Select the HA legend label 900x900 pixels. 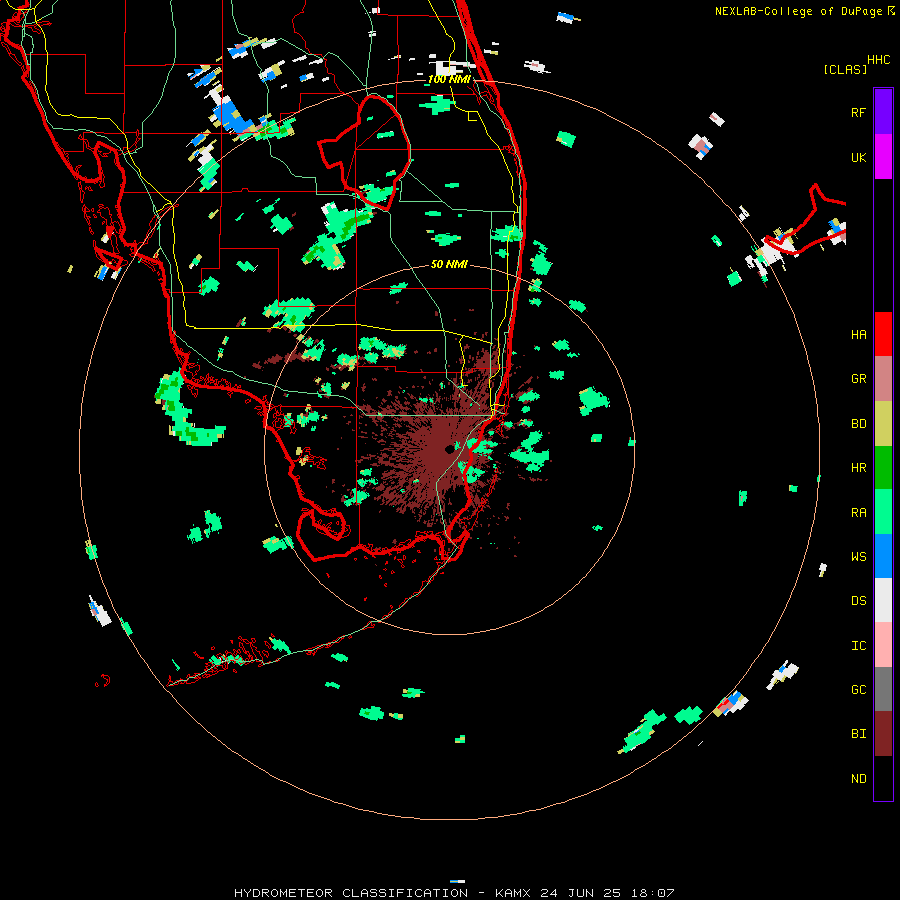click(858, 334)
